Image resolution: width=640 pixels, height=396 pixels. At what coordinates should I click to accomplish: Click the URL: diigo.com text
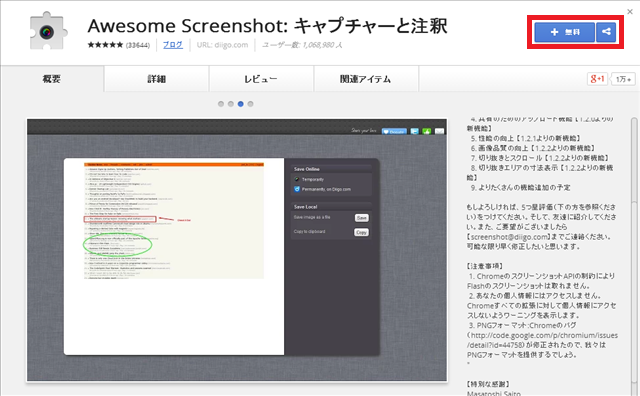[222, 45]
